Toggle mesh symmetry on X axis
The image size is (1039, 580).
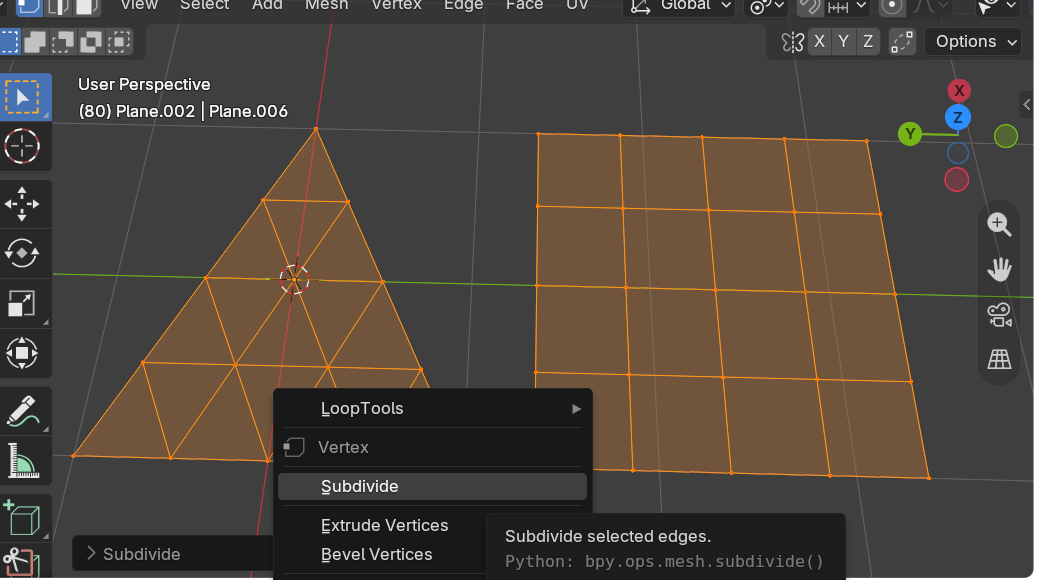[x=819, y=42]
